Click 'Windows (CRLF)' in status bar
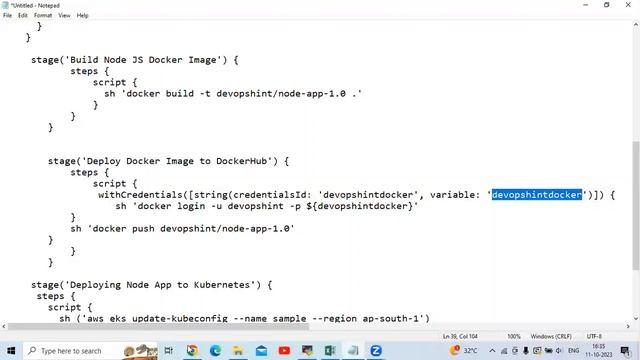This screenshot has width=640, height=360. click(x=551, y=336)
